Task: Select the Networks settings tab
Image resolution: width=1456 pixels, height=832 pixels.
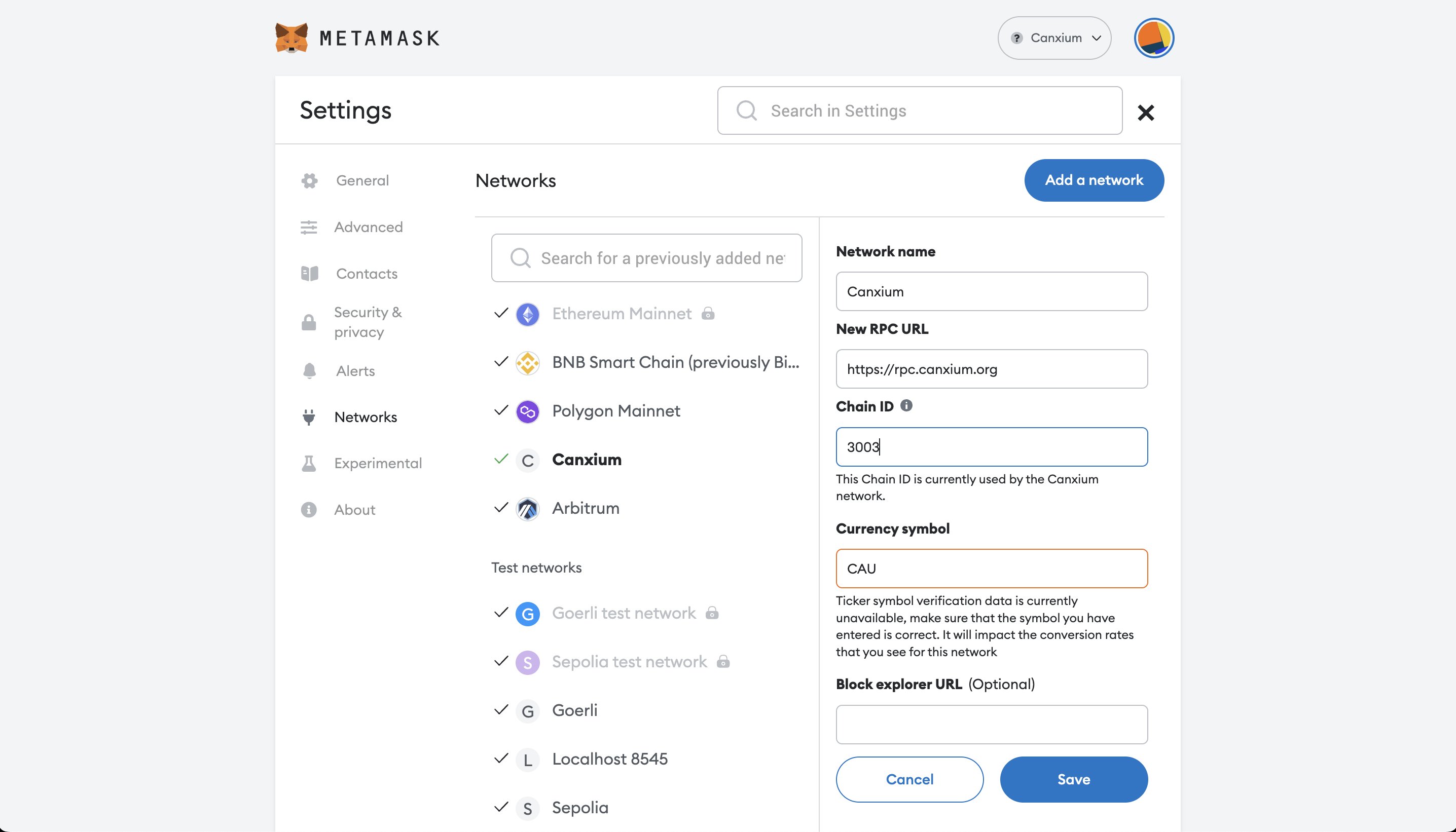Action: point(366,417)
